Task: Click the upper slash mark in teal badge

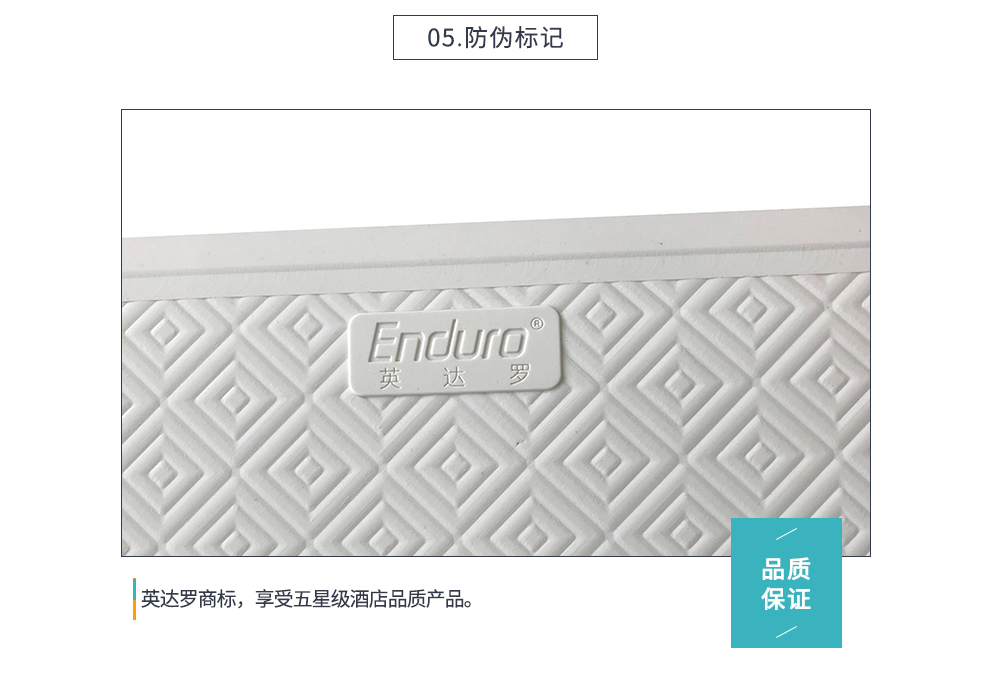Action: tap(786, 534)
